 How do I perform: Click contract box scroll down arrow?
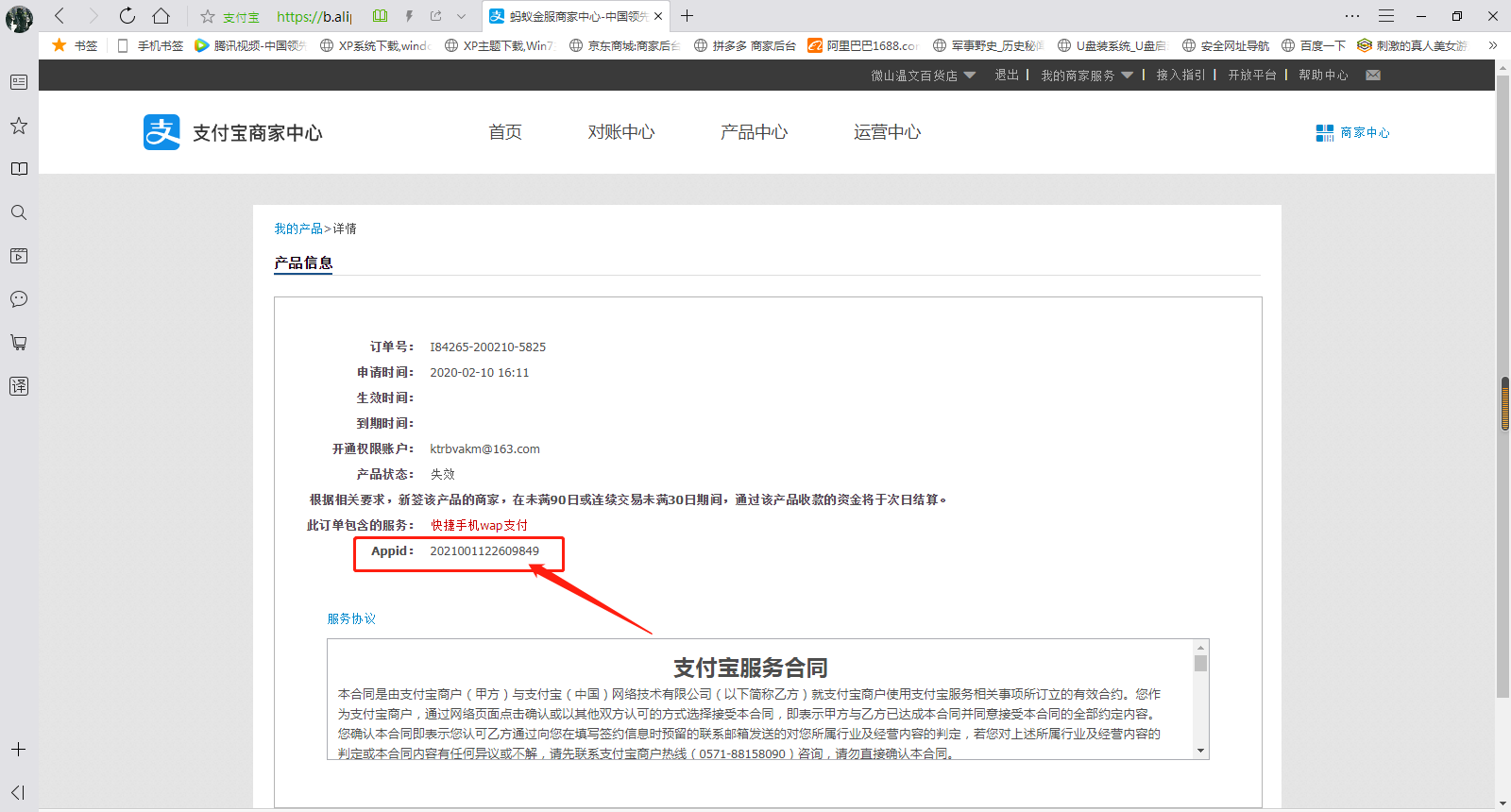pos(1200,751)
